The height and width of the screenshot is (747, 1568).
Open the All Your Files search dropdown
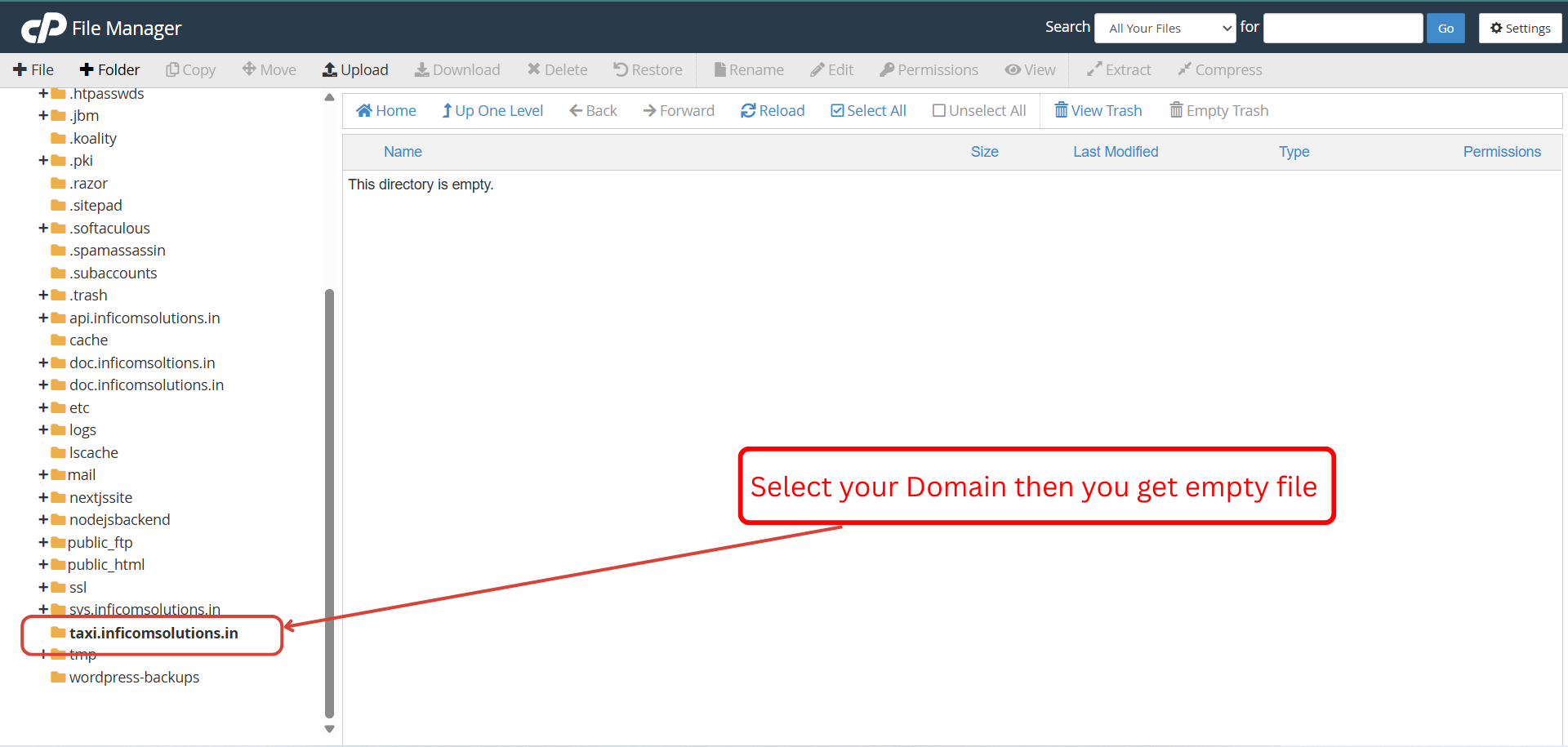tap(1165, 27)
